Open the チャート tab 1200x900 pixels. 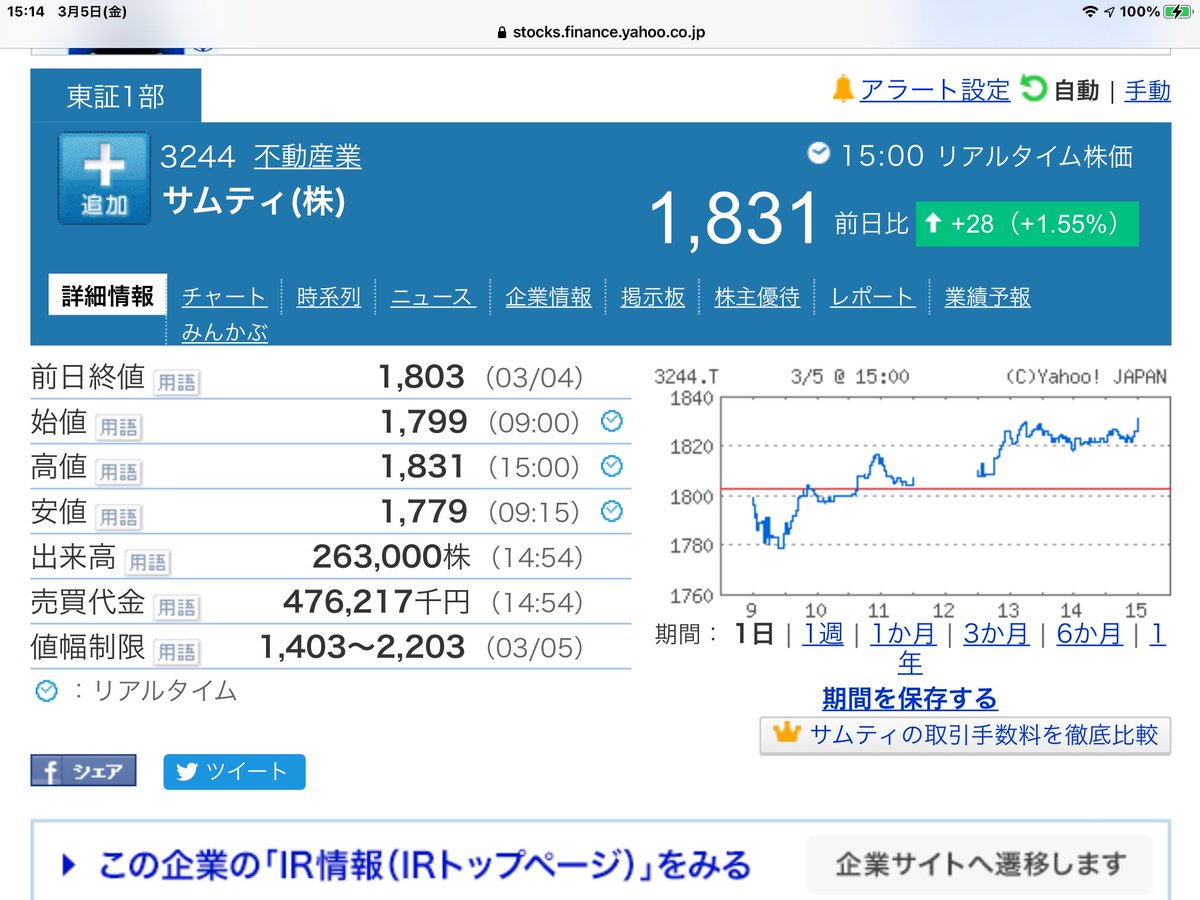tap(224, 297)
